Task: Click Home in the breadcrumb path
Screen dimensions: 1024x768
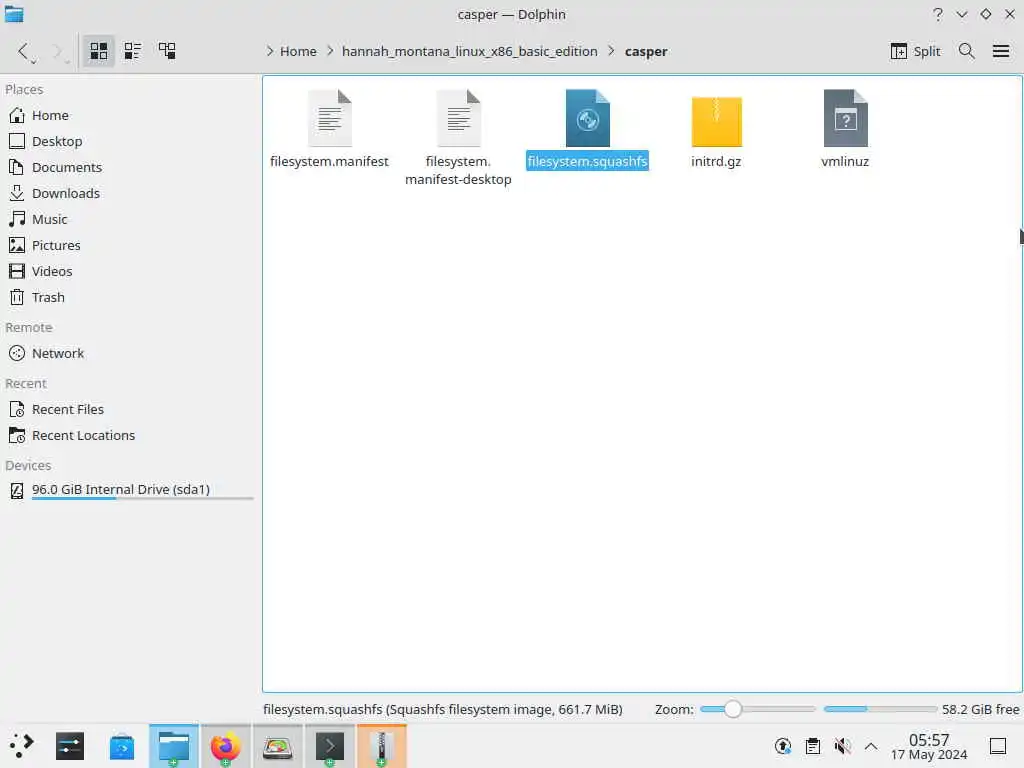Action: point(298,51)
